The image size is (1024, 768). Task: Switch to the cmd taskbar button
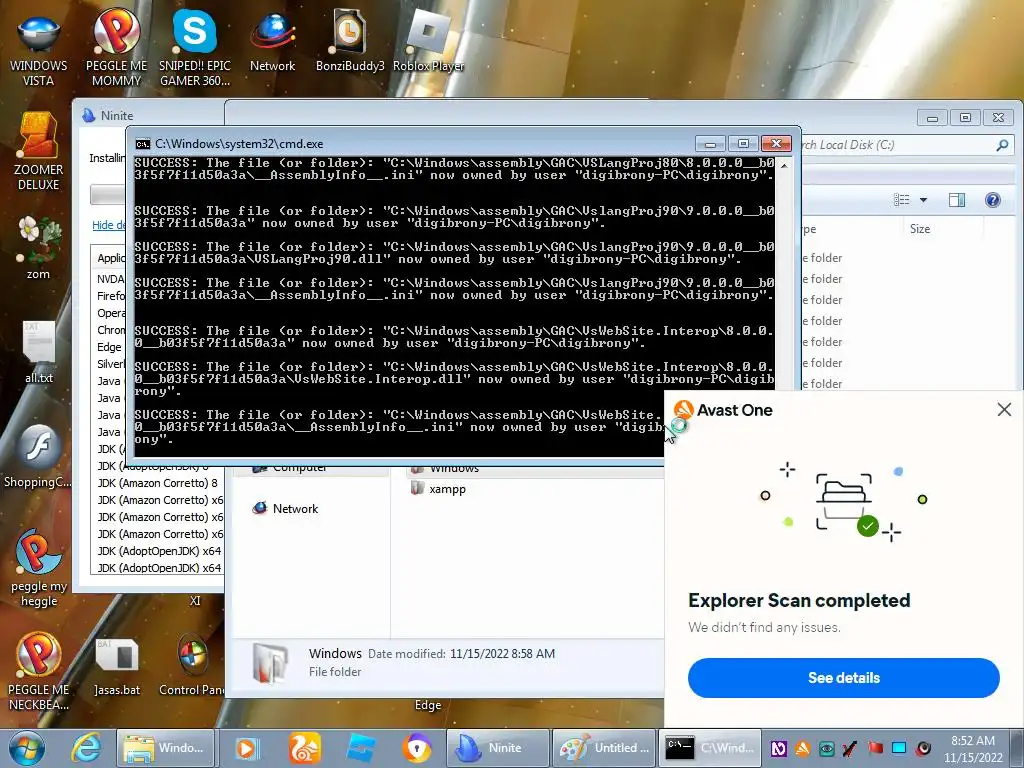711,748
